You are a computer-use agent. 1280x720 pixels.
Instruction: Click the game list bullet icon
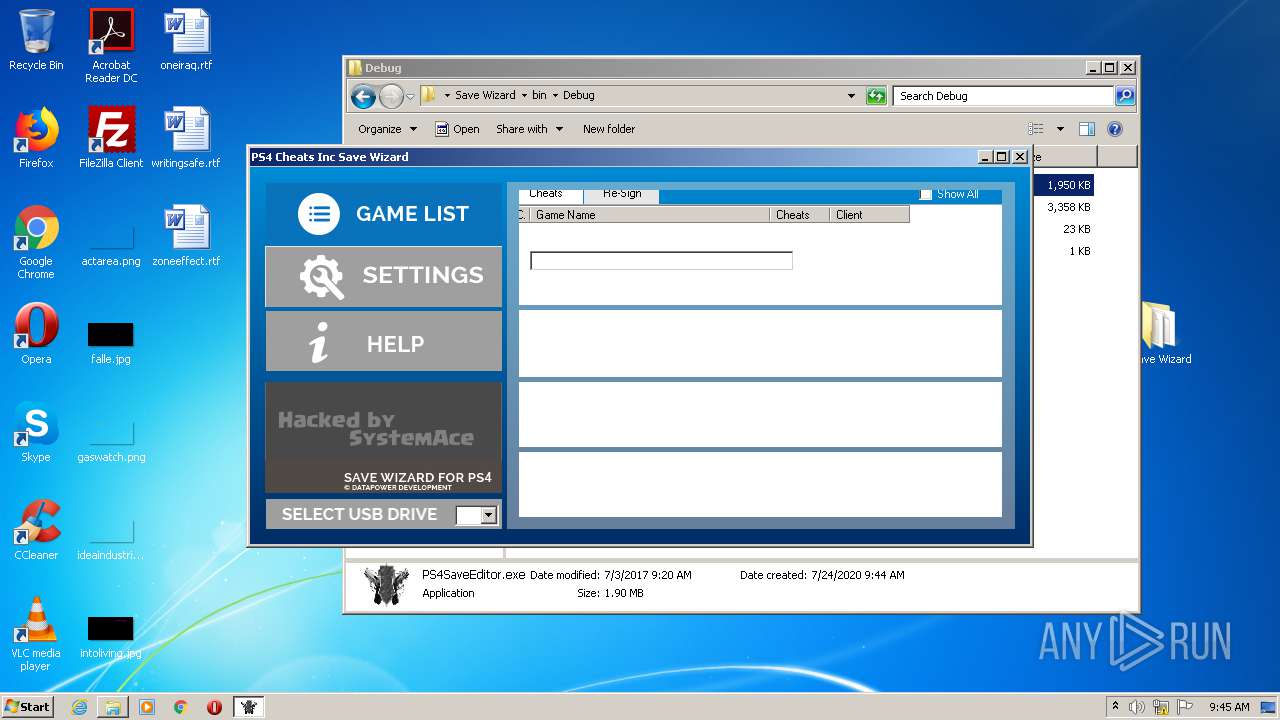tap(319, 214)
